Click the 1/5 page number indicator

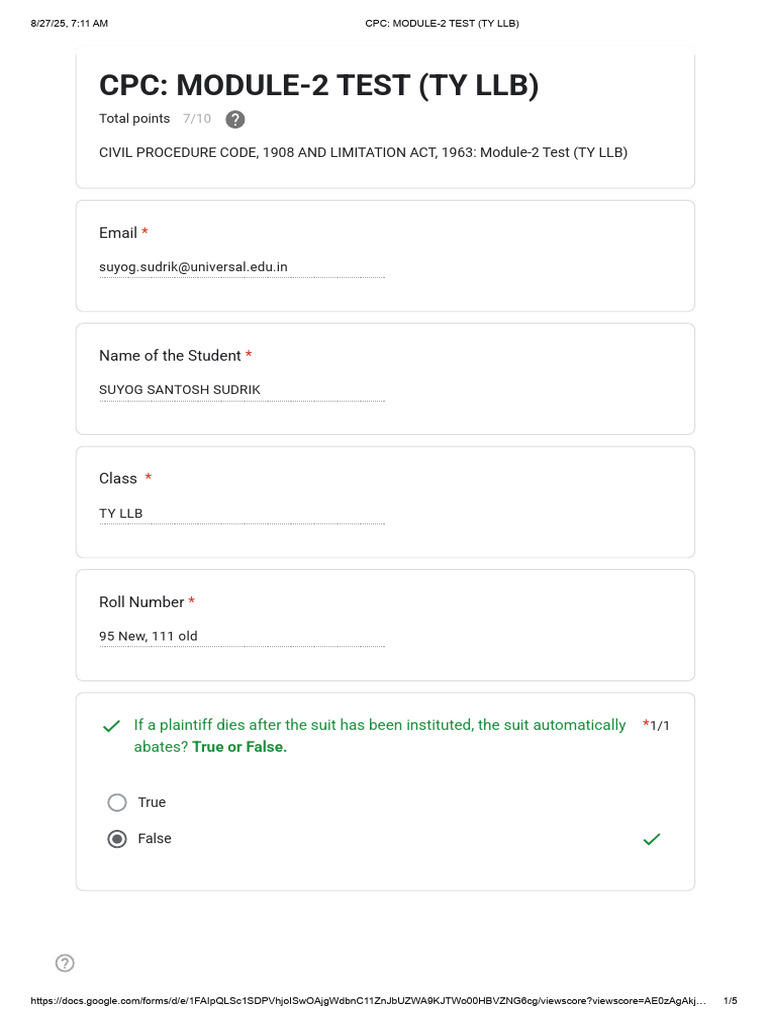(x=730, y=1000)
